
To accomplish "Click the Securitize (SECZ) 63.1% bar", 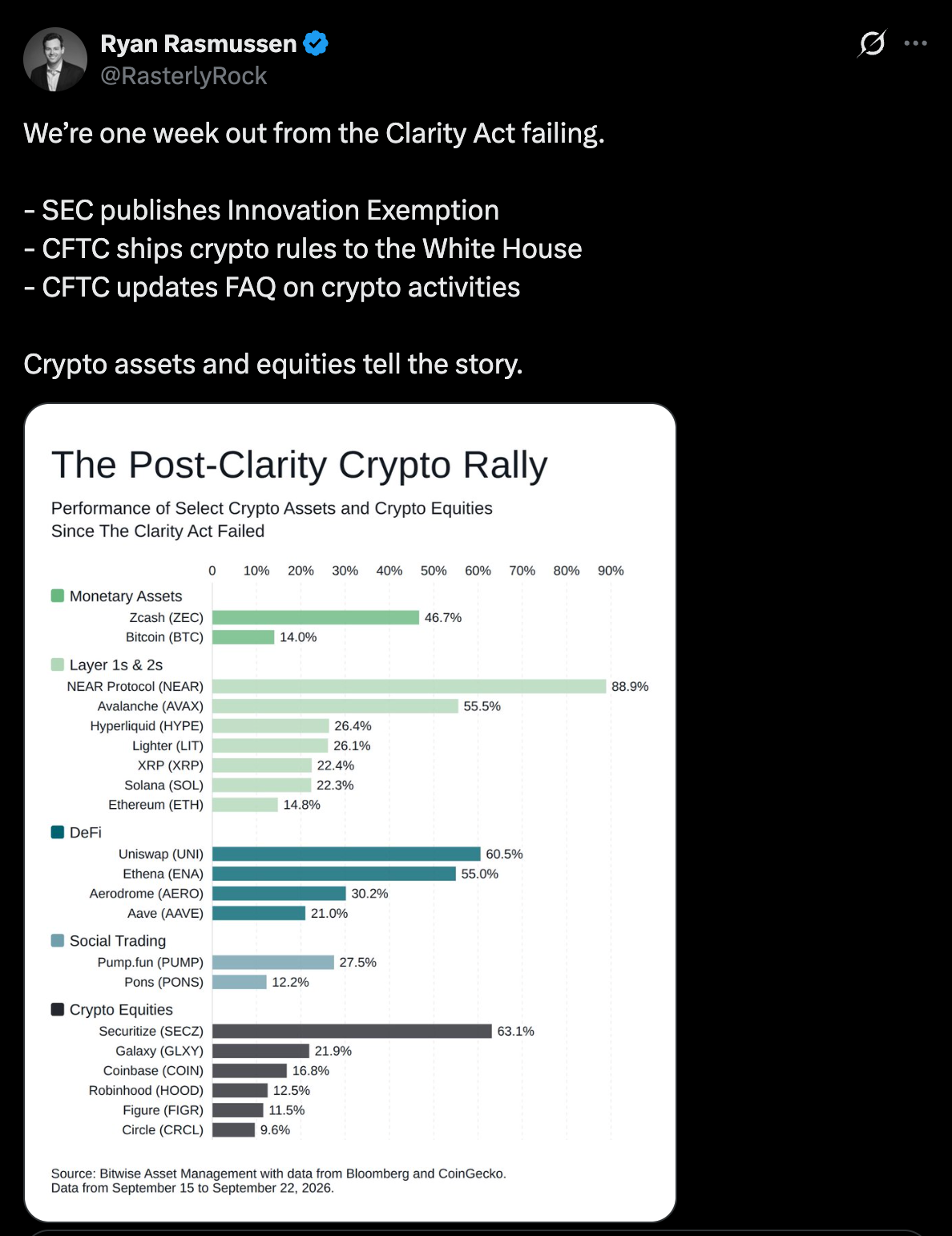I will click(352, 1031).
